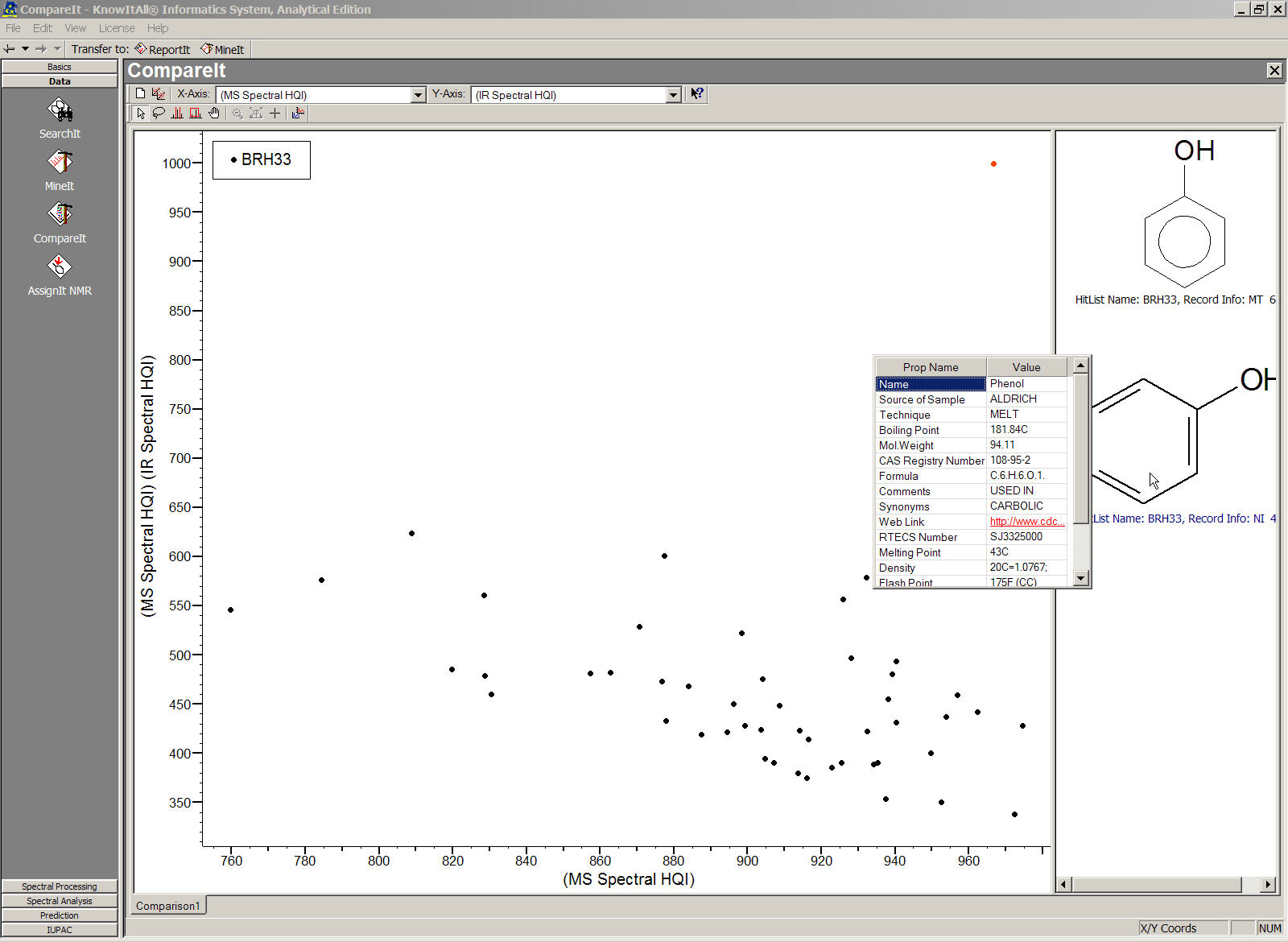1288x942 pixels.
Task: Click the chart overlay icon
Action: click(x=298, y=114)
